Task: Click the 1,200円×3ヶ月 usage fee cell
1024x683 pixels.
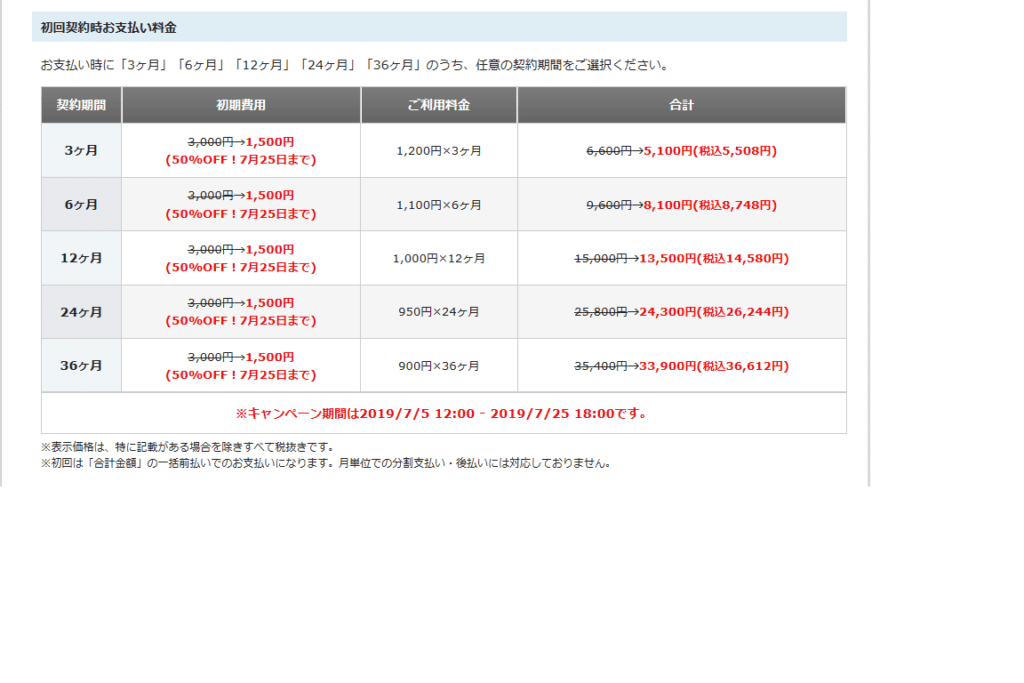Action: pos(439,151)
